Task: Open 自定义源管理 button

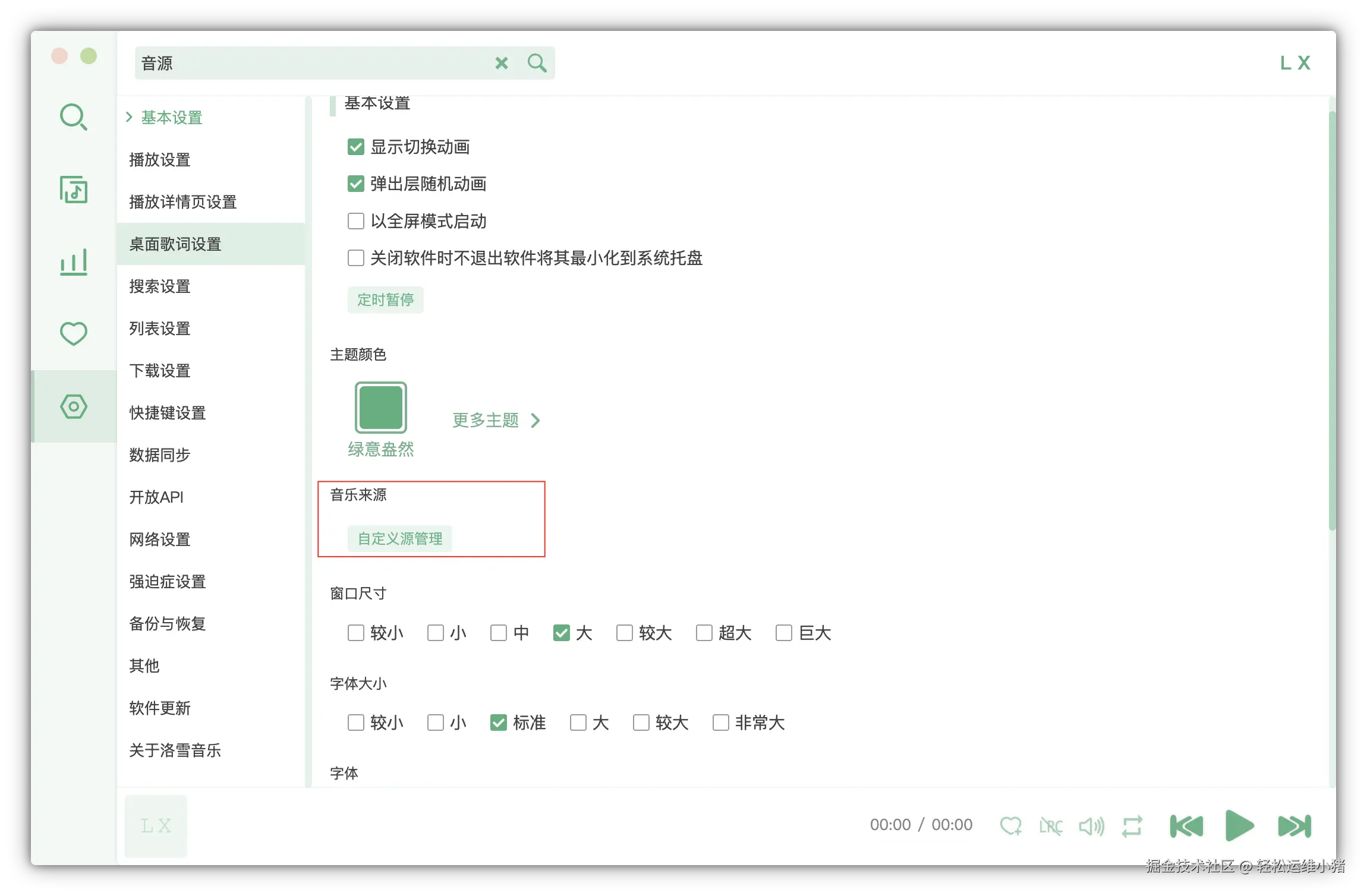Action: pos(399,538)
